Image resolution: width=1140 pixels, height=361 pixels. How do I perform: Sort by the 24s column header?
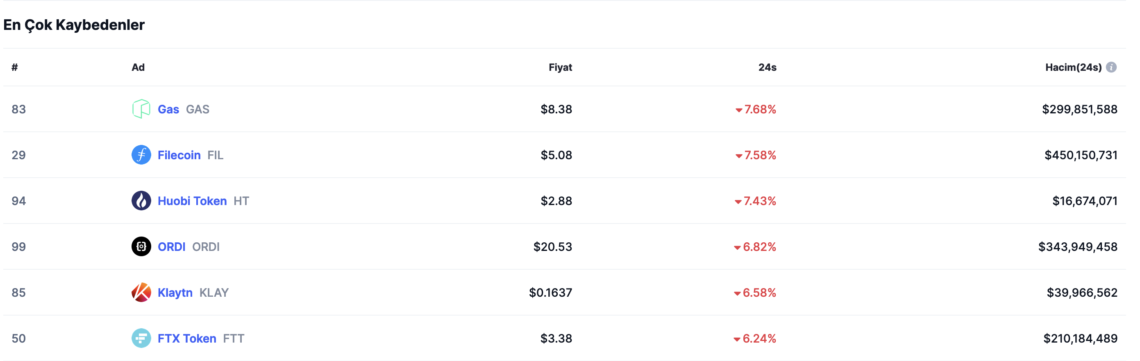(767, 67)
